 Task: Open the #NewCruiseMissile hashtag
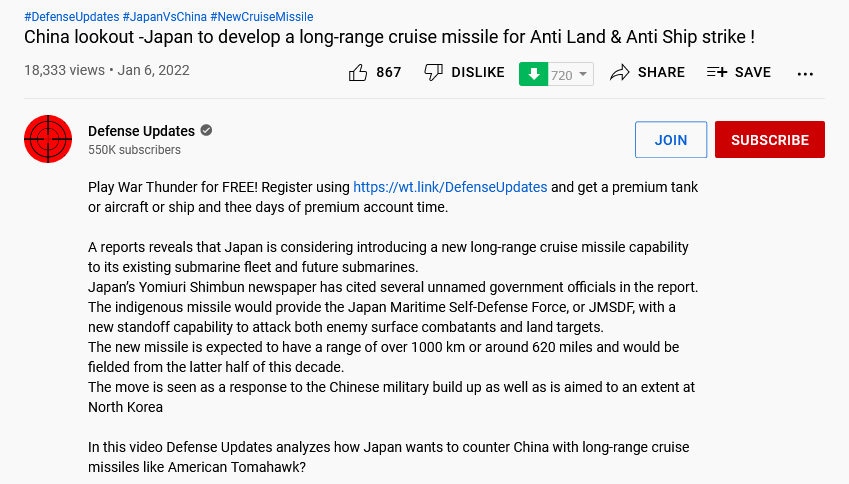[263, 17]
